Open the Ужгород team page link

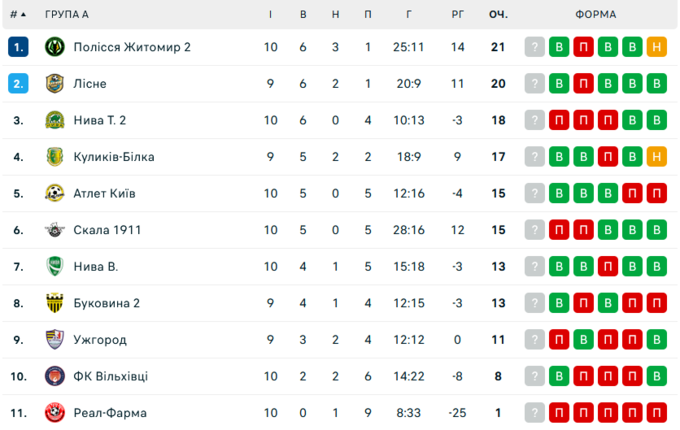[100, 340]
